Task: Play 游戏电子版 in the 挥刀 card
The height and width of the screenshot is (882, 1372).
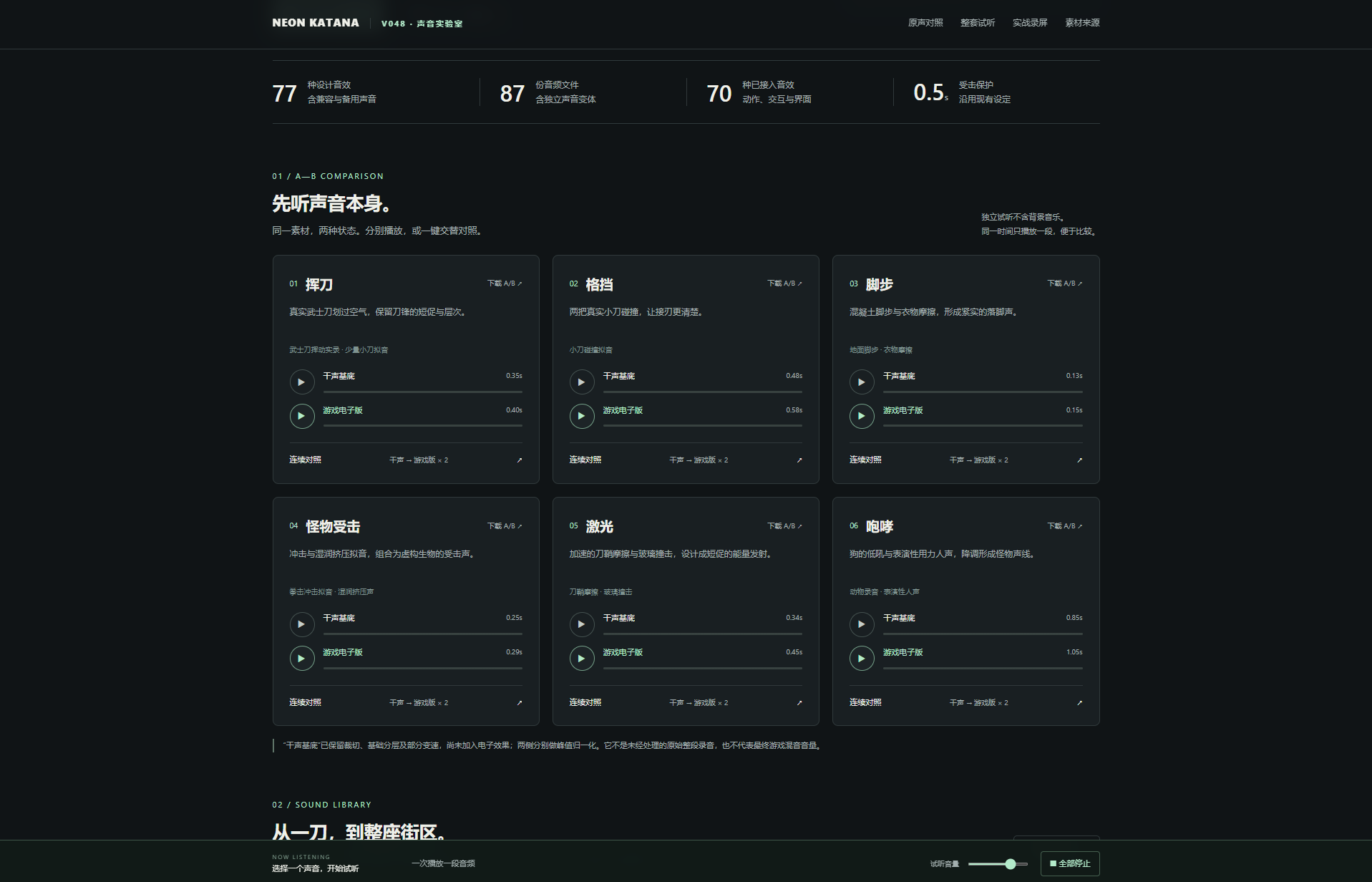Action: 301,416
